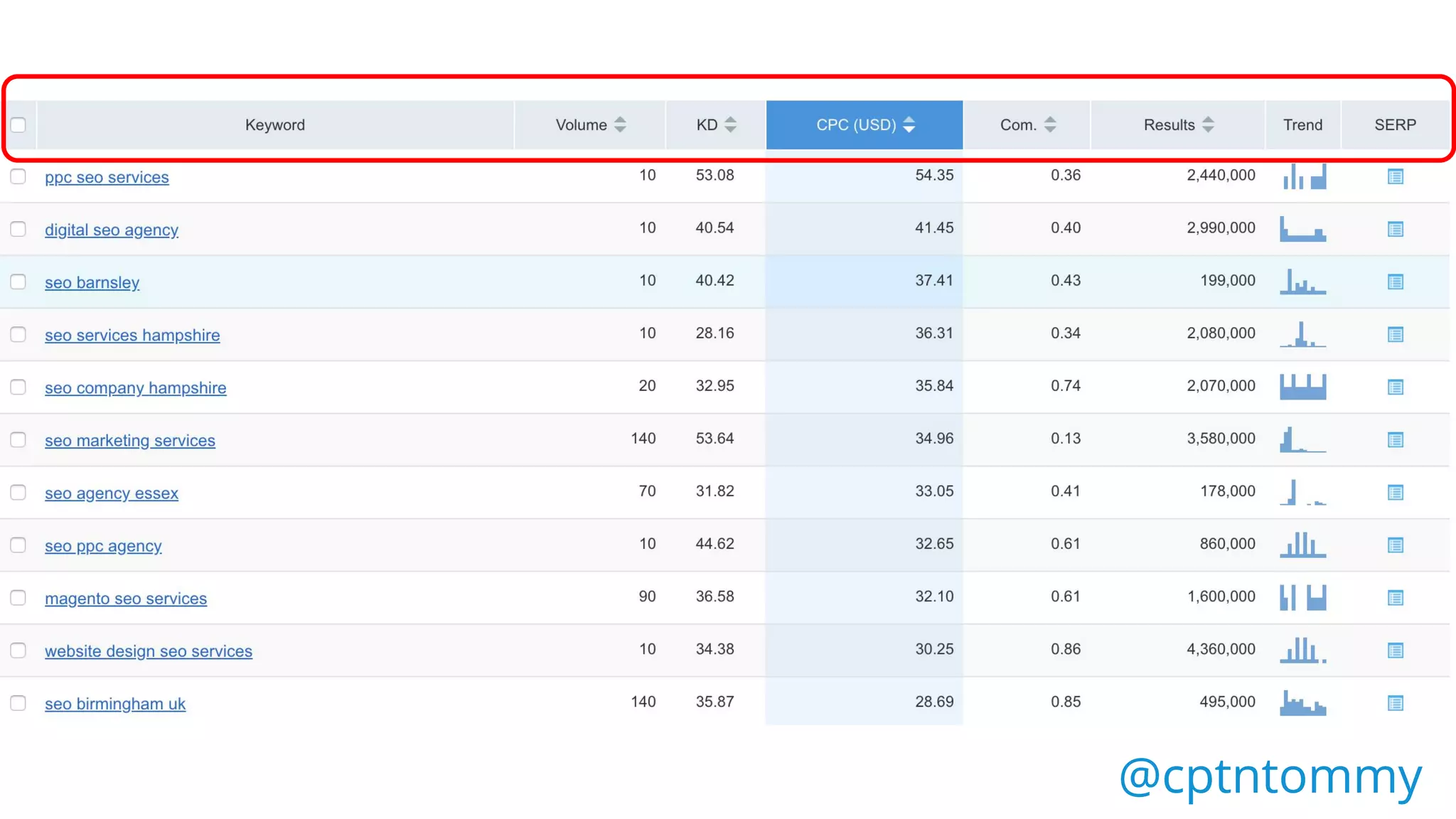The image size is (1456, 819).
Task: Sort by Volume using its arrows
Action: coord(620,125)
